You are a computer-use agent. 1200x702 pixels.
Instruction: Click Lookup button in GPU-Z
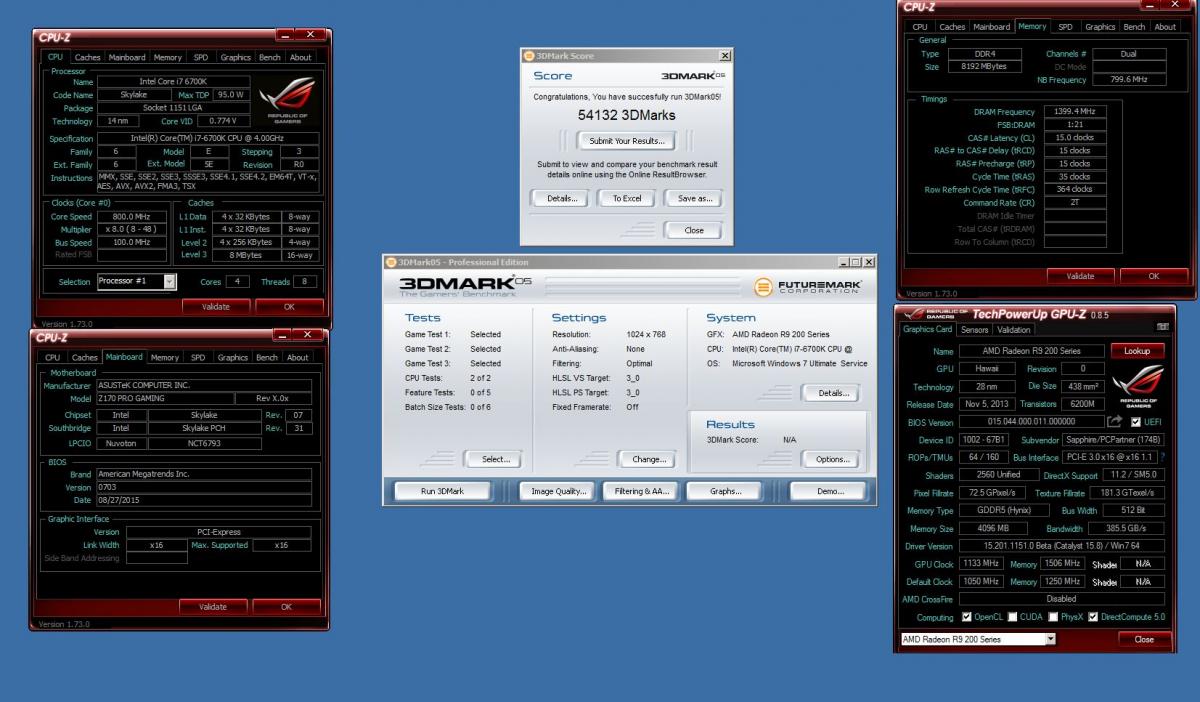[1137, 351]
